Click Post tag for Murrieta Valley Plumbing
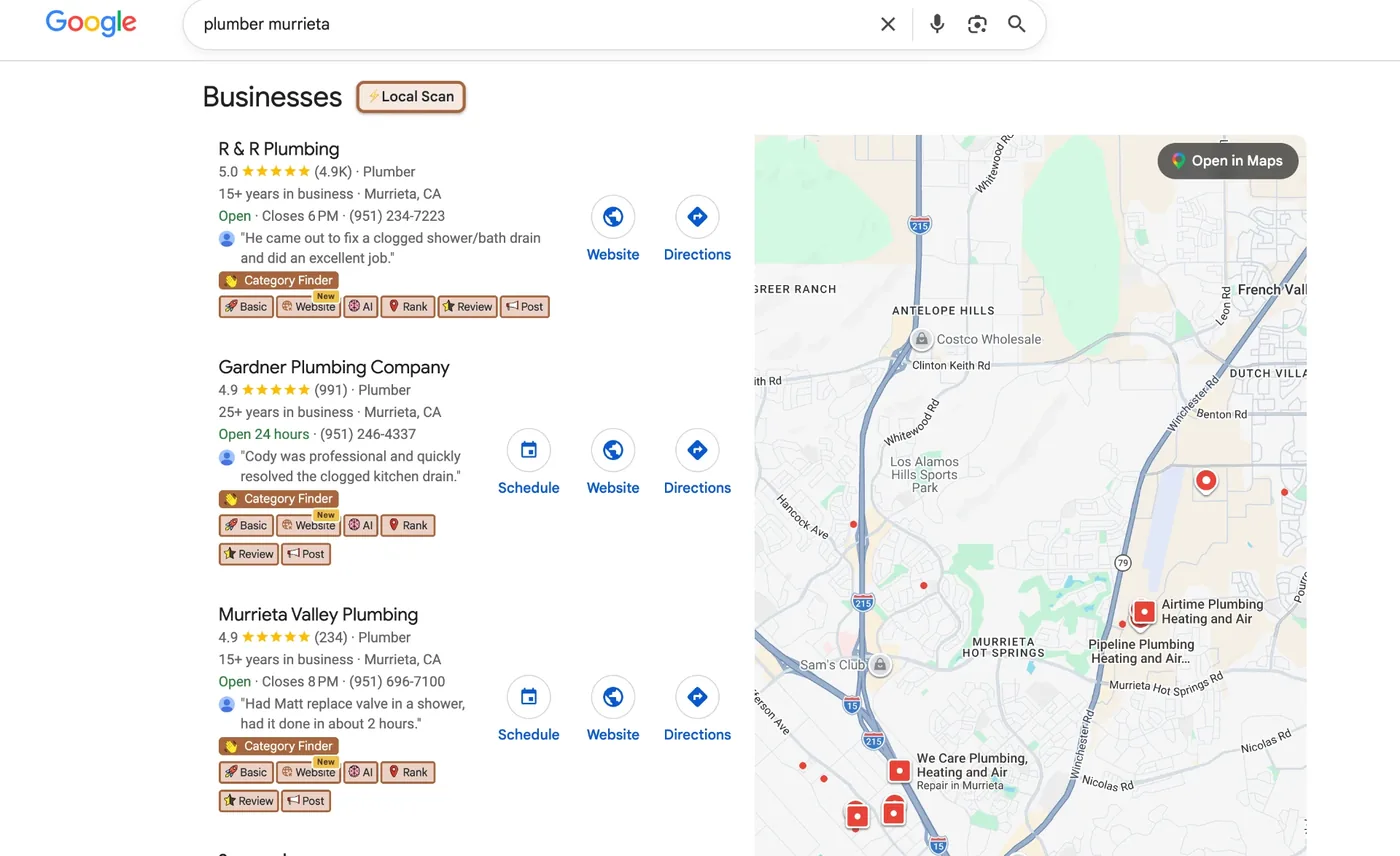 pyautogui.click(x=306, y=801)
